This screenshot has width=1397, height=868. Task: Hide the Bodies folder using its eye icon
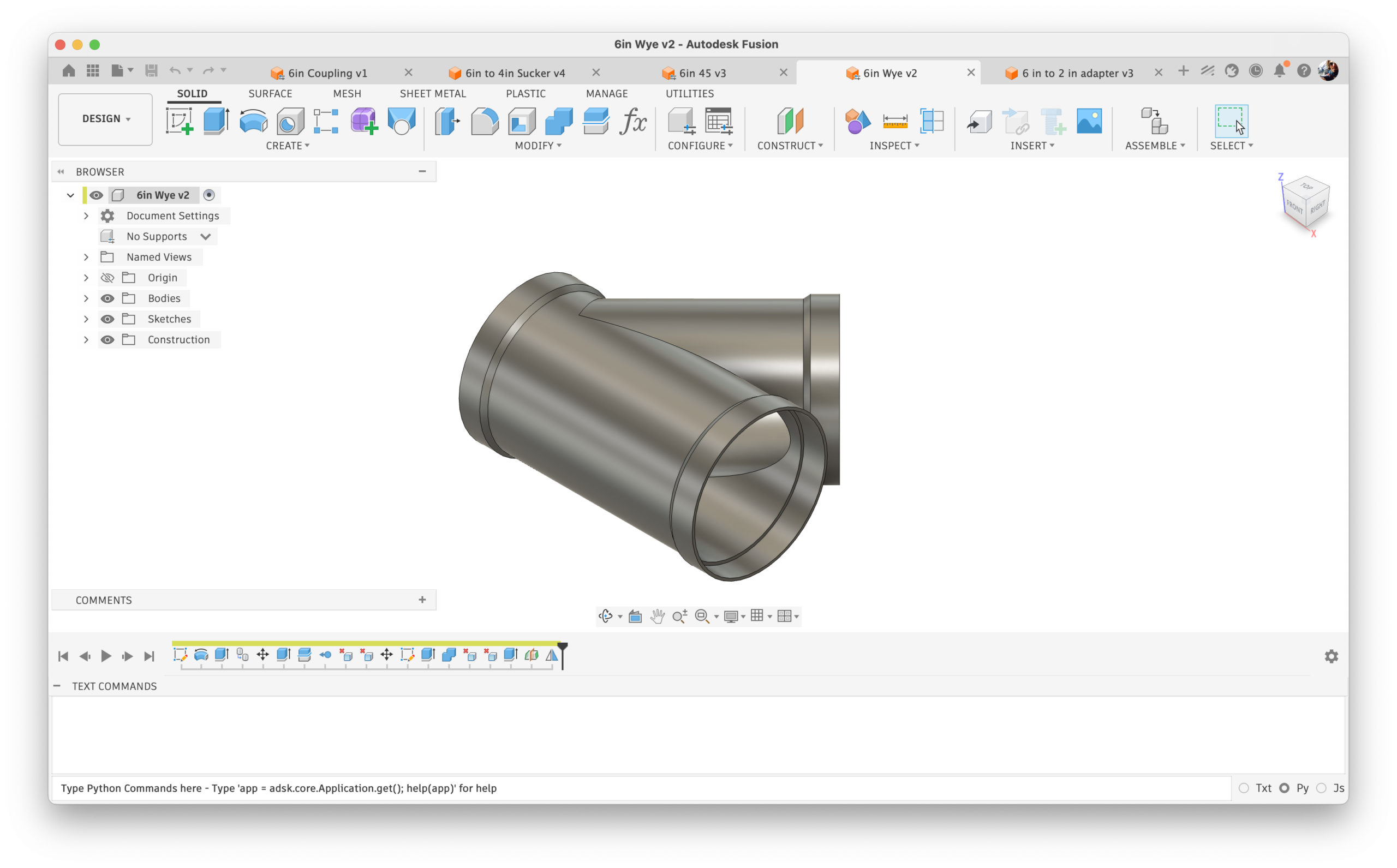pos(108,298)
